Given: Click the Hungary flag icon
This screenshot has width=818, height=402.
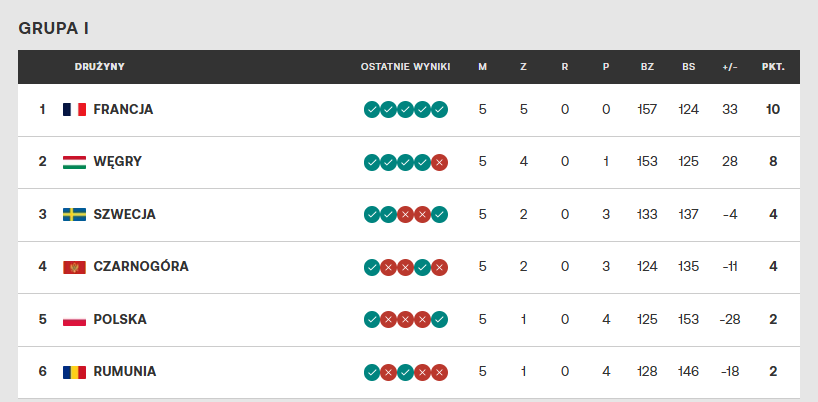Looking at the screenshot, I should point(74,162).
